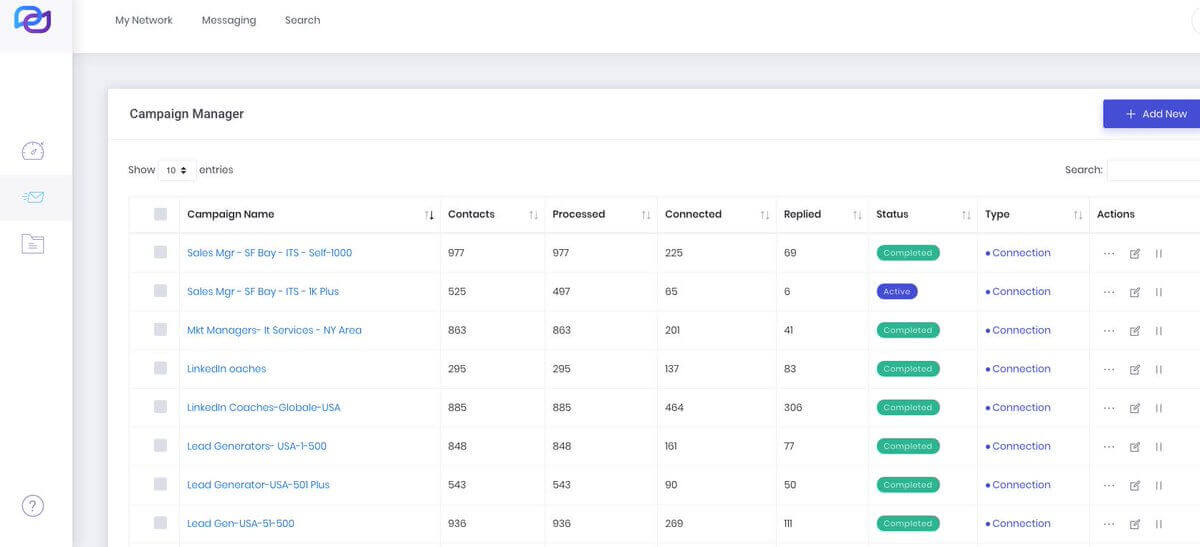The width and height of the screenshot is (1200, 547).
Task: Open the campaigns envelope icon in sidebar
Action: pos(33,197)
